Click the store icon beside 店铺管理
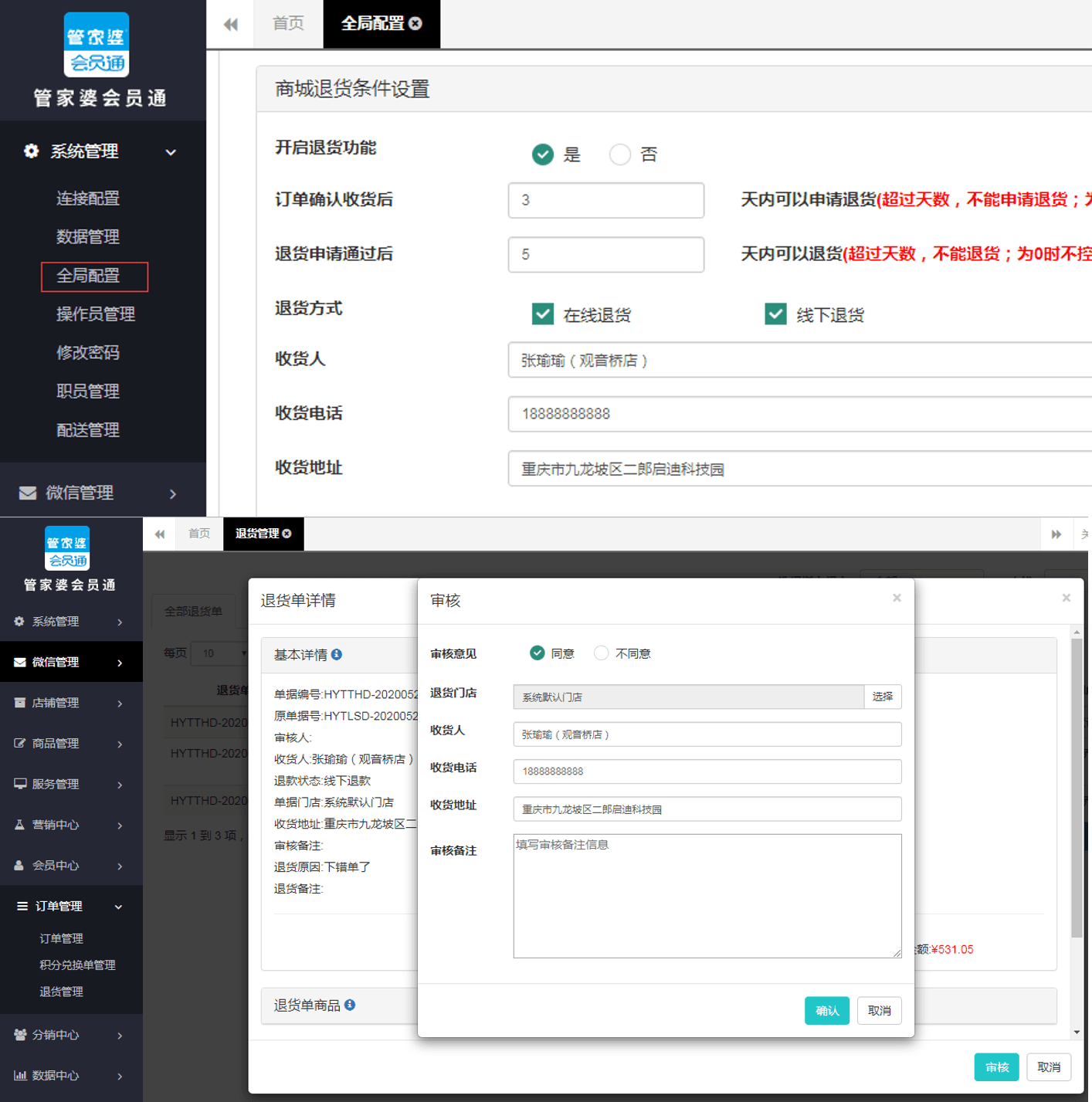Image resolution: width=1092 pixels, height=1102 pixels. coord(20,702)
